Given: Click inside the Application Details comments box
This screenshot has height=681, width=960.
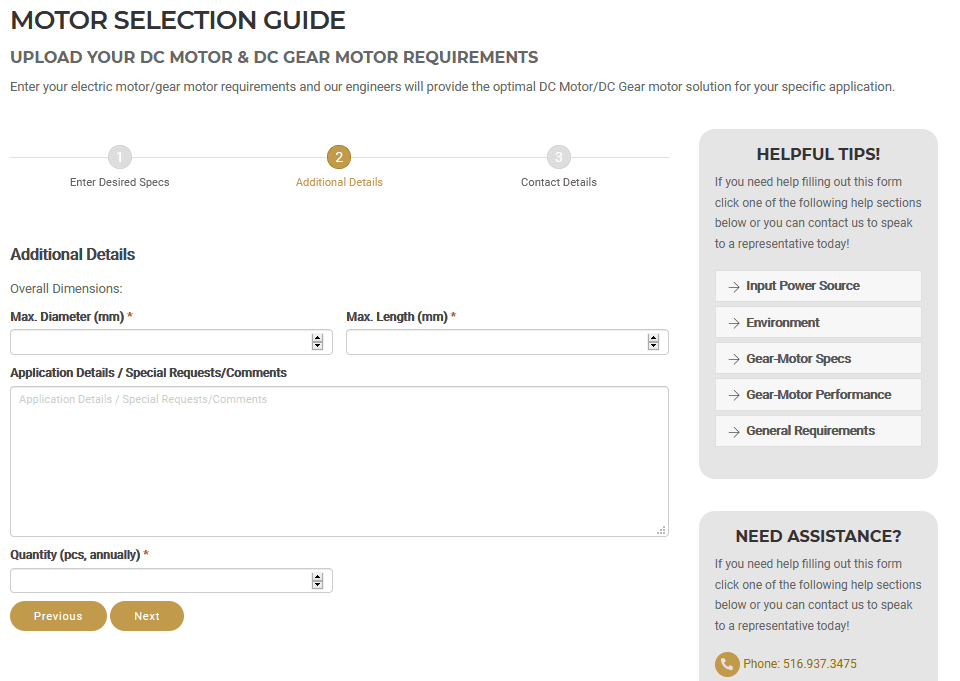Looking at the screenshot, I should pyautogui.click(x=339, y=460).
